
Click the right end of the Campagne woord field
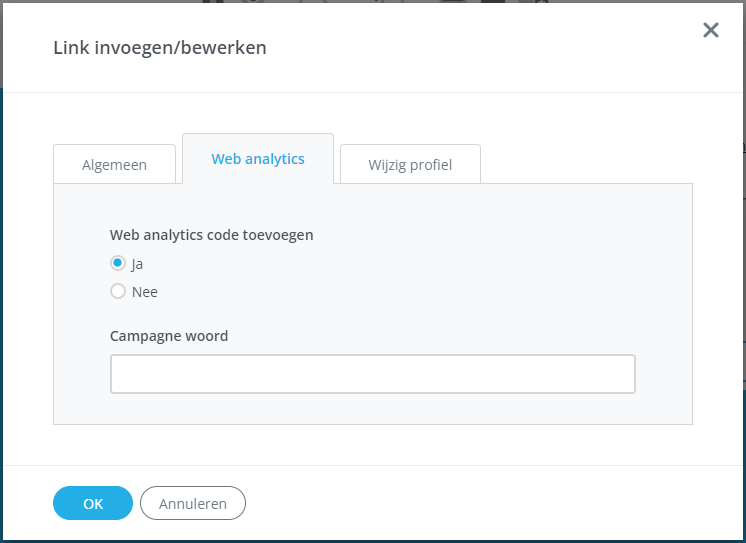[620, 374]
